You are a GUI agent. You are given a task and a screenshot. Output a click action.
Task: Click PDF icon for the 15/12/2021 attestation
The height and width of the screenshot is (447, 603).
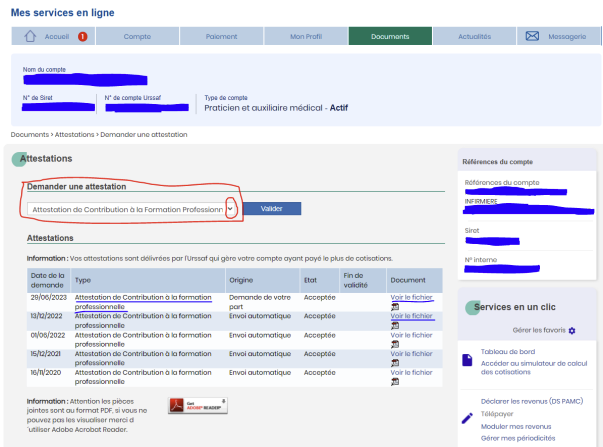coord(395,362)
